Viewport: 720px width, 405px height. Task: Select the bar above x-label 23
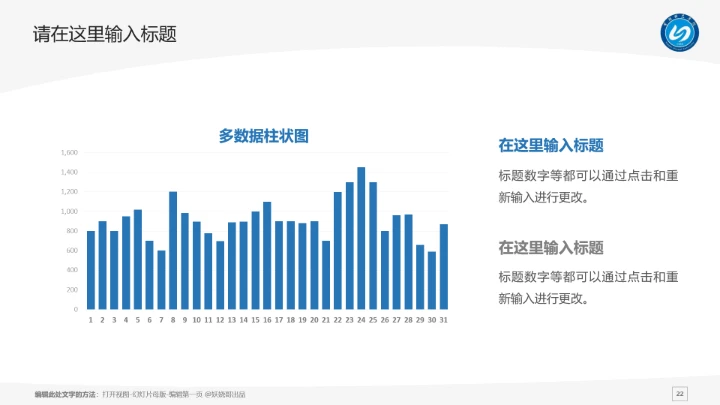tap(350, 246)
